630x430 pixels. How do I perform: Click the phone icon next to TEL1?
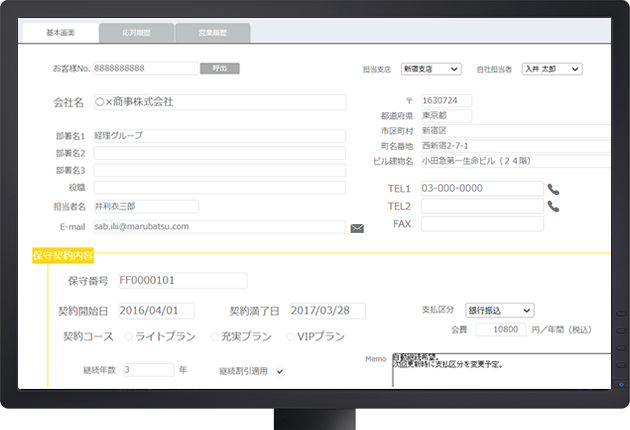553,188
